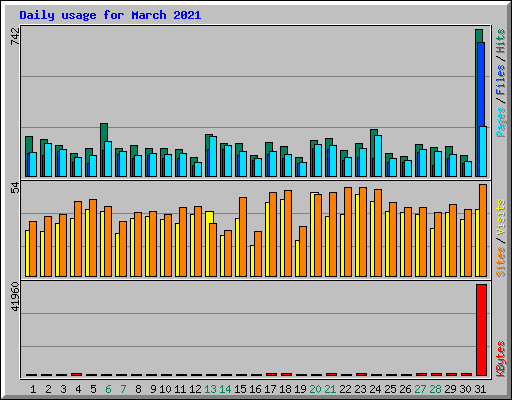This screenshot has width=512, height=400.
Task: Select the orange Visits bar on day 23
Action: click(363, 232)
